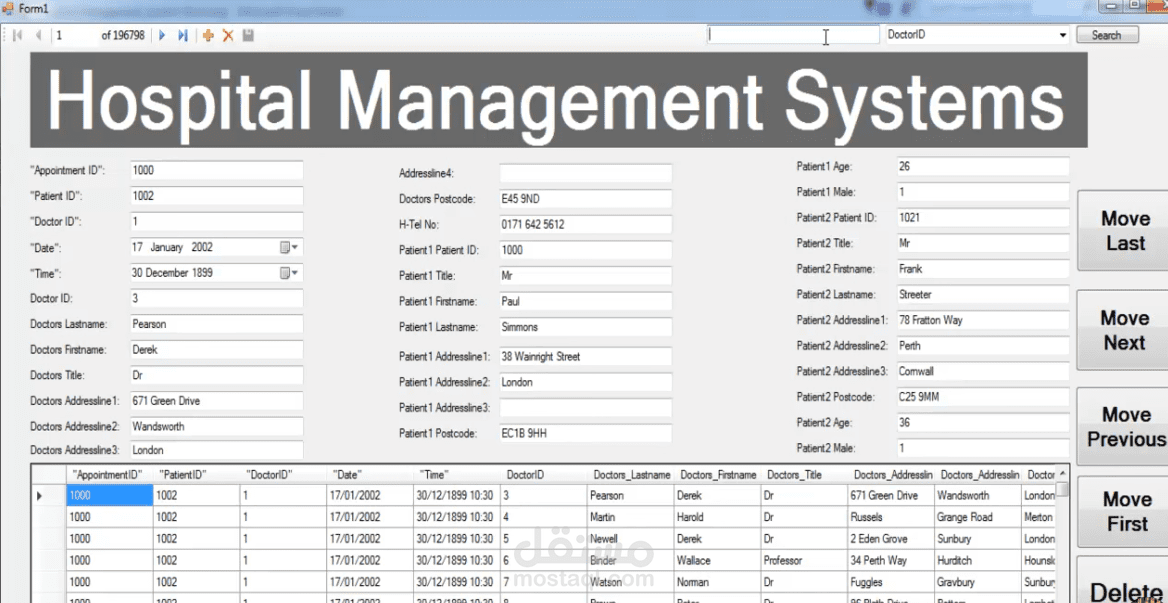Click the Patient1 Age field showing 26
Image resolution: width=1168 pixels, height=603 pixels.
click(983, 167)
